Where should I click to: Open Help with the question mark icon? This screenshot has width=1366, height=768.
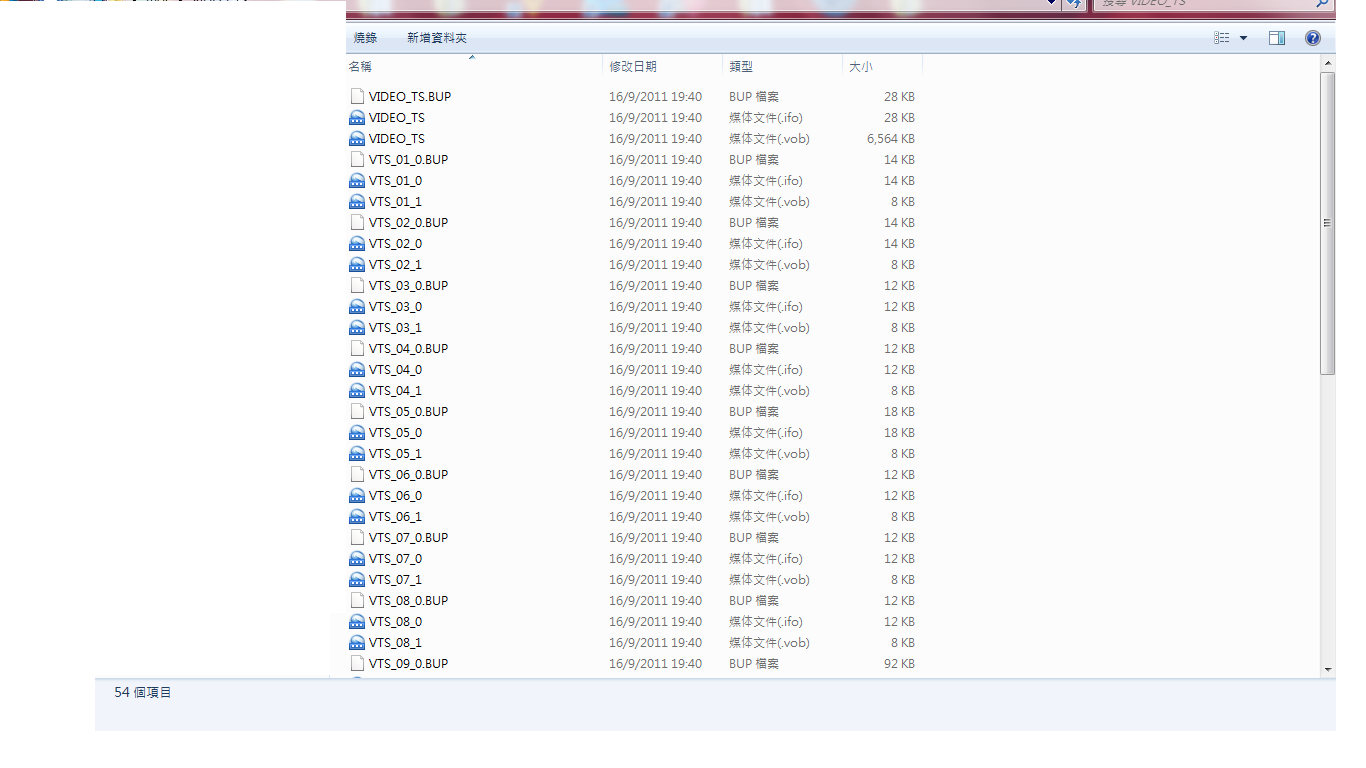pos(1313,38)
